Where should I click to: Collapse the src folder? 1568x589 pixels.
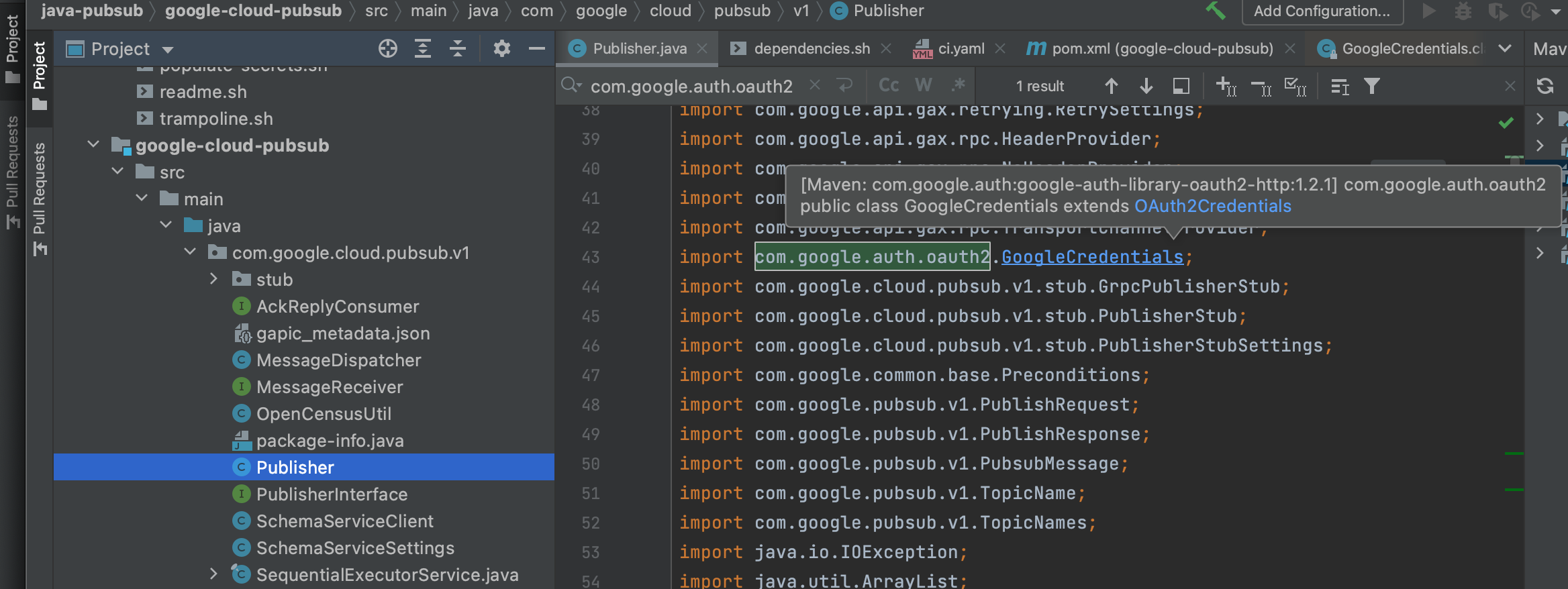[118, 172]
